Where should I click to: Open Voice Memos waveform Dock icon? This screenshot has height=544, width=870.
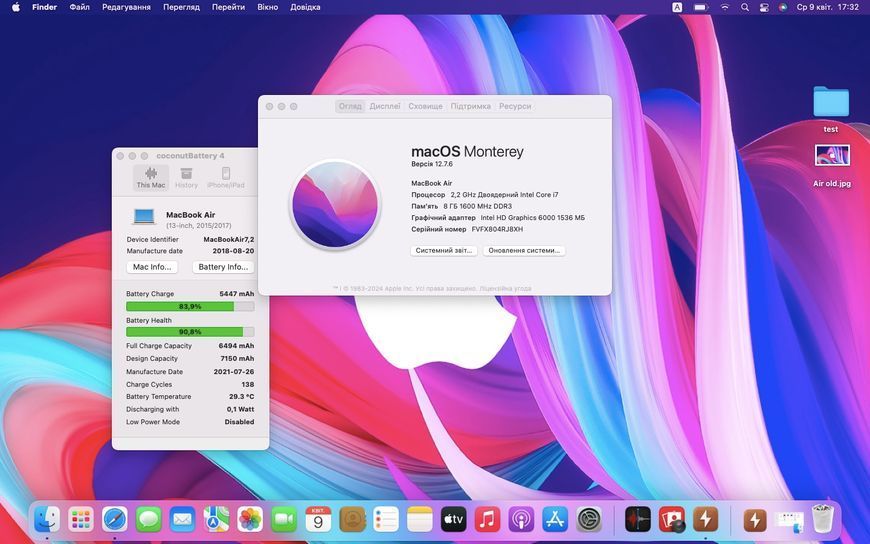click(x=638, y=520)
